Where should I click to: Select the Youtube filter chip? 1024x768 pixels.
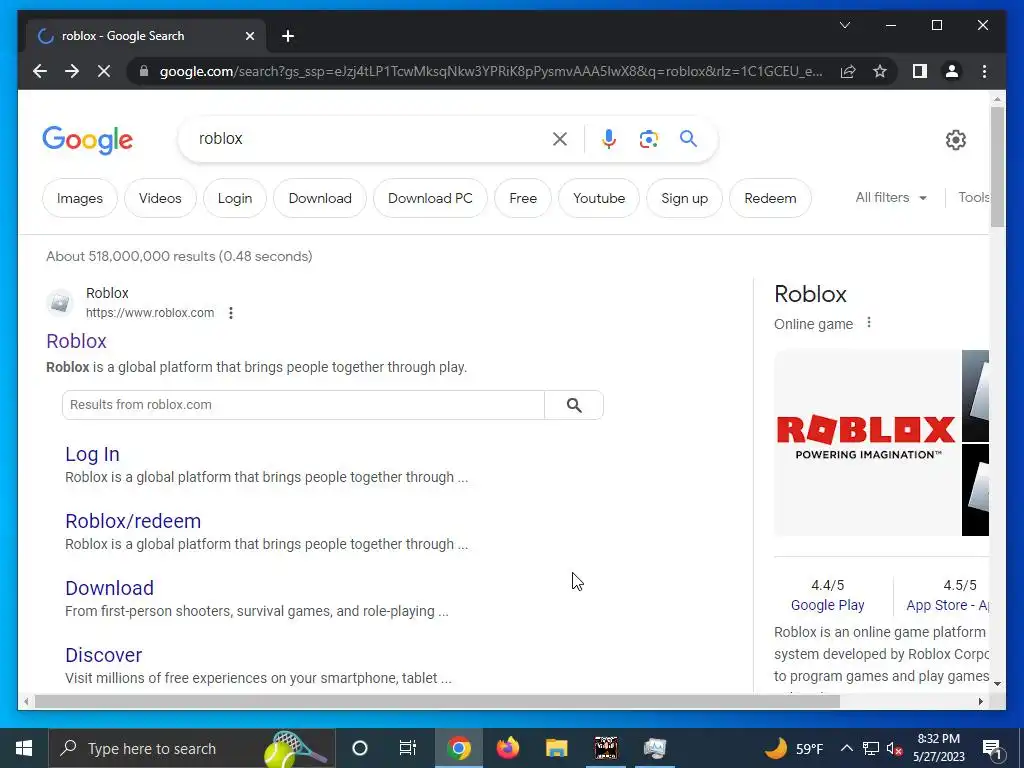[599, 198]
